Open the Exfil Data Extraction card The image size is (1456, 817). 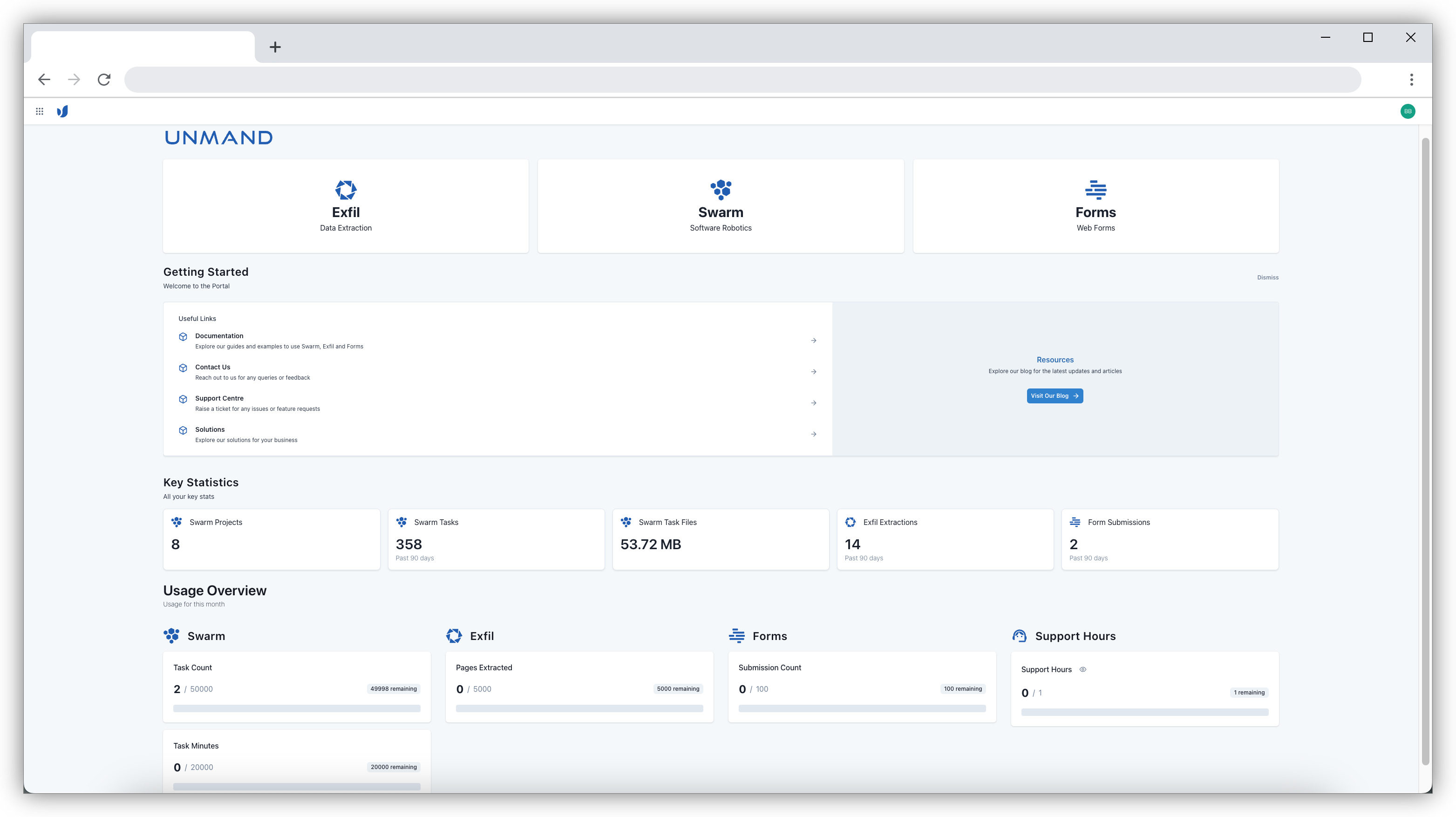[x=345, y=206]
